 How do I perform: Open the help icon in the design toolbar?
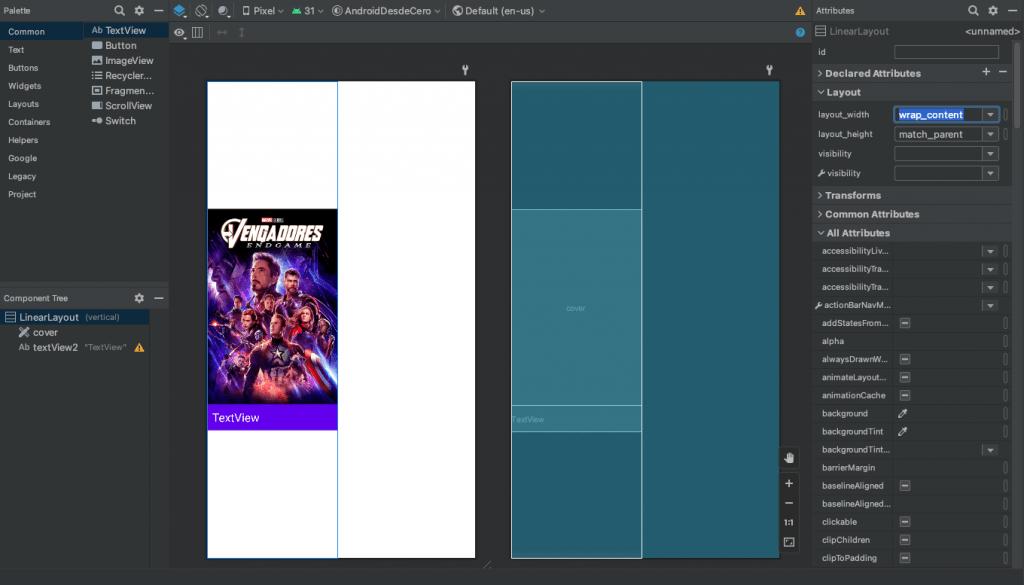[x=800, y=33]
